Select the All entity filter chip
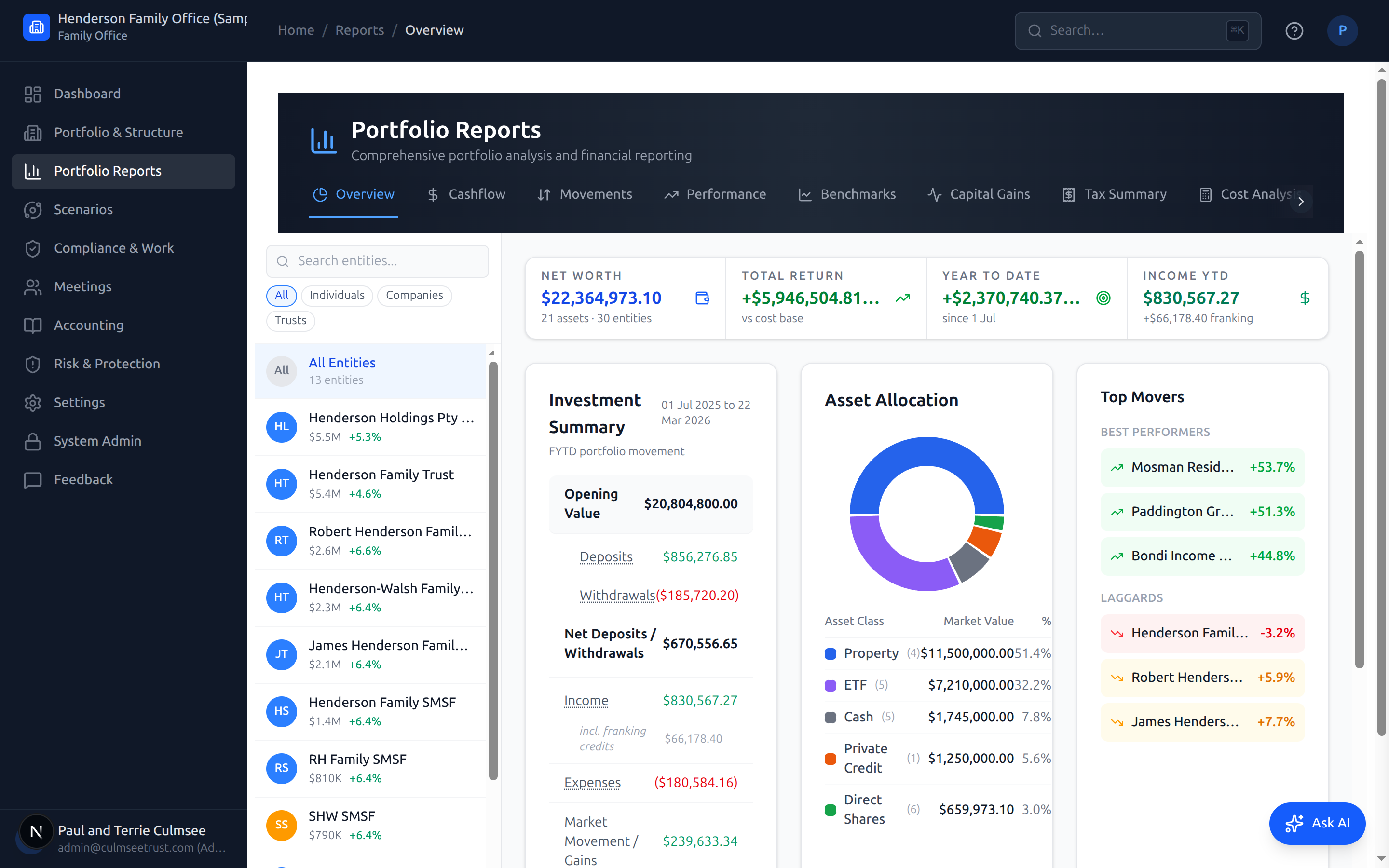This screenshot has height=868, width=1389. (281, 295)
